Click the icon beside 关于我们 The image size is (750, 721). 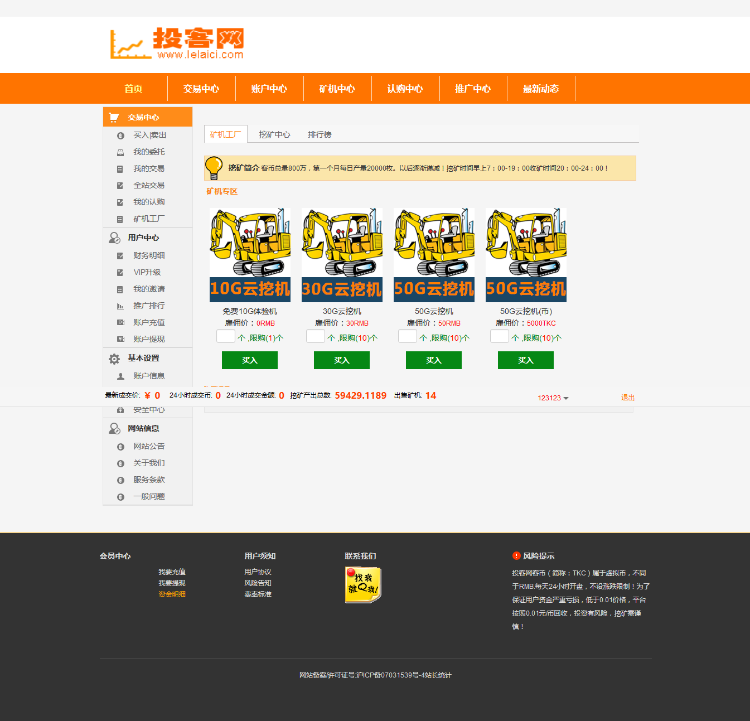(x=121, y=464)
